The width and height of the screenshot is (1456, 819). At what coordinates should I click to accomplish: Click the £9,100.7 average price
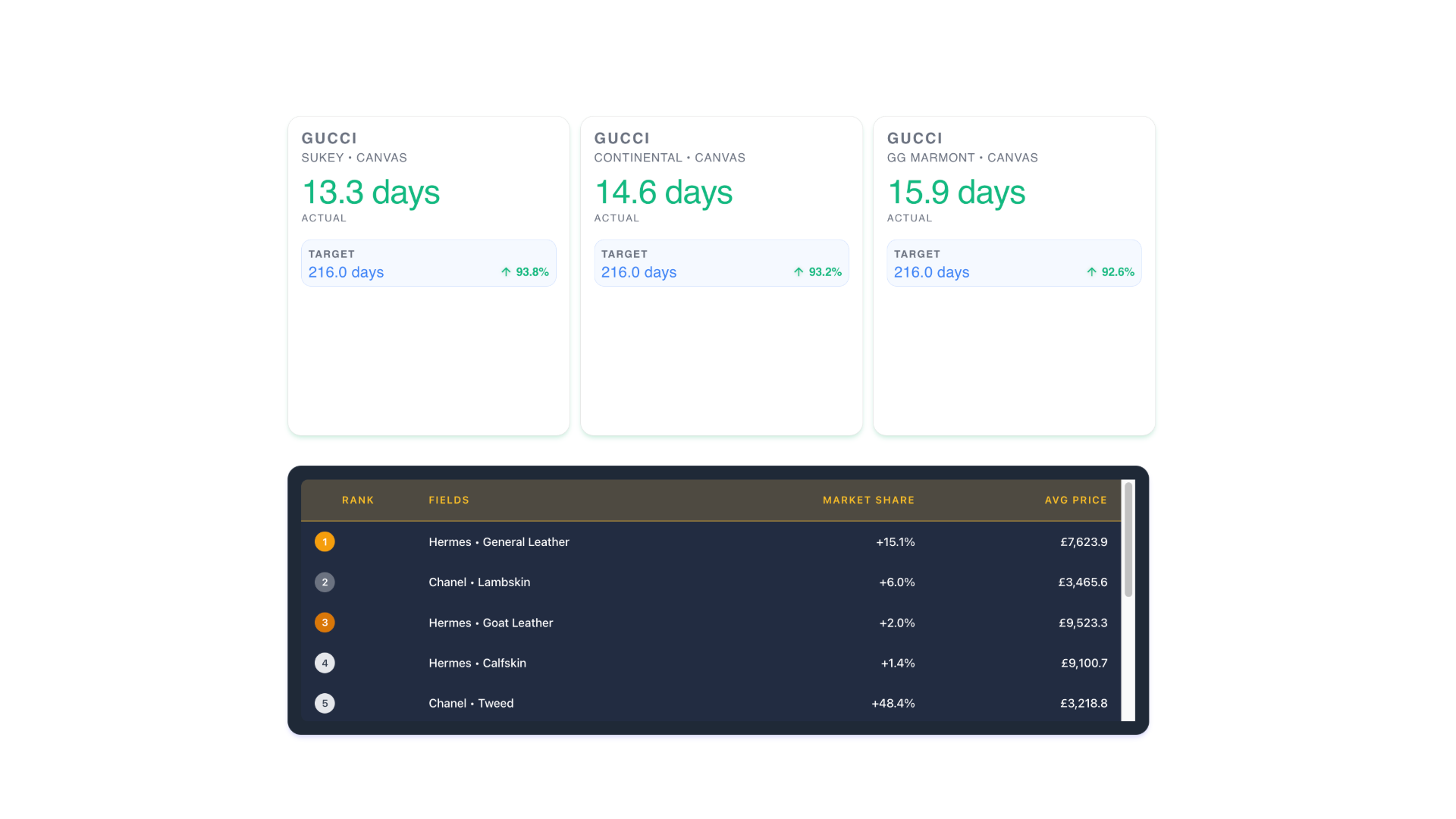pyautogui.click(x=1084, y=663)
